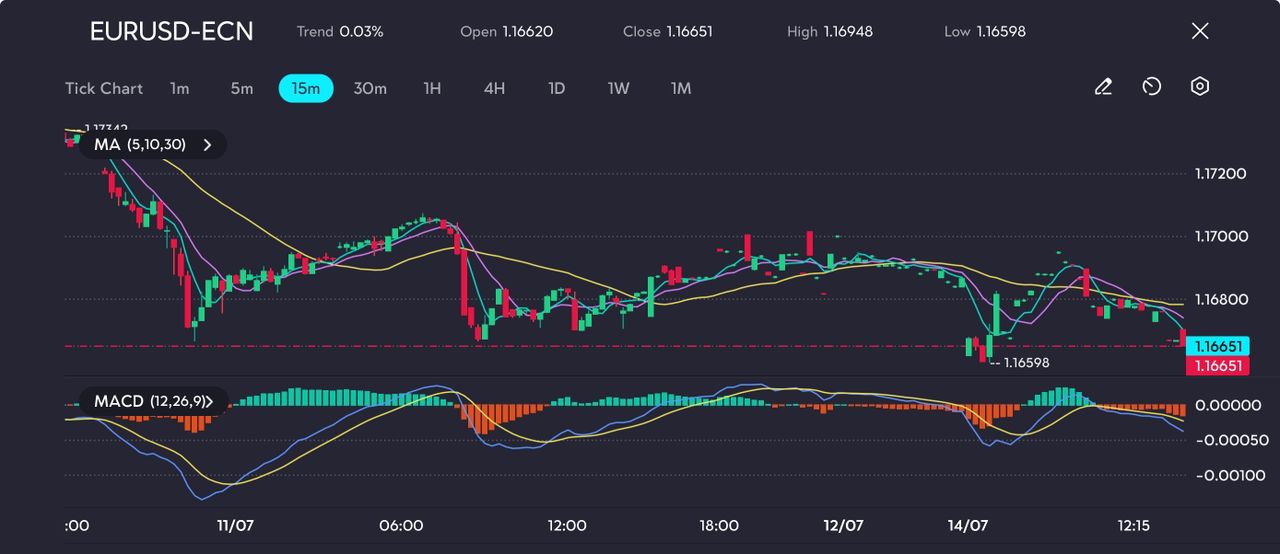The image size is (1280, 554).
Task: Click the clock history replay icon
Action: 1151,87
